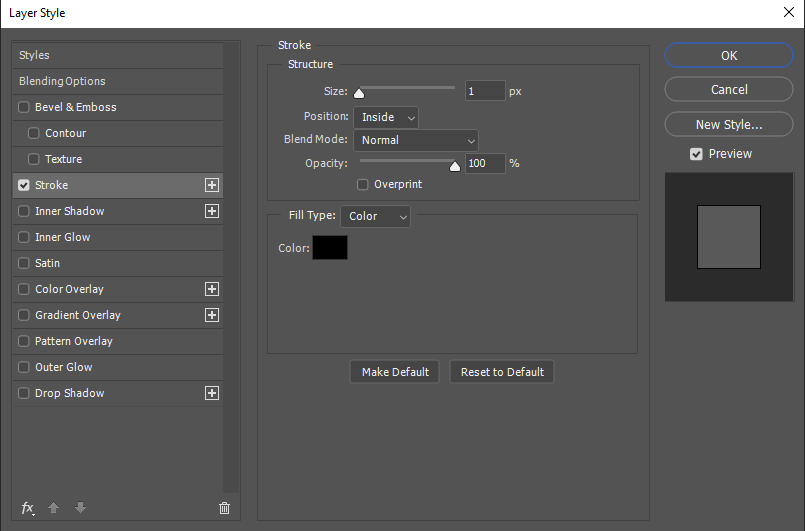Enable the Bevel & Emboss checkbox
The height and width of the screenshot is (531, 805).
coord(24,107)
